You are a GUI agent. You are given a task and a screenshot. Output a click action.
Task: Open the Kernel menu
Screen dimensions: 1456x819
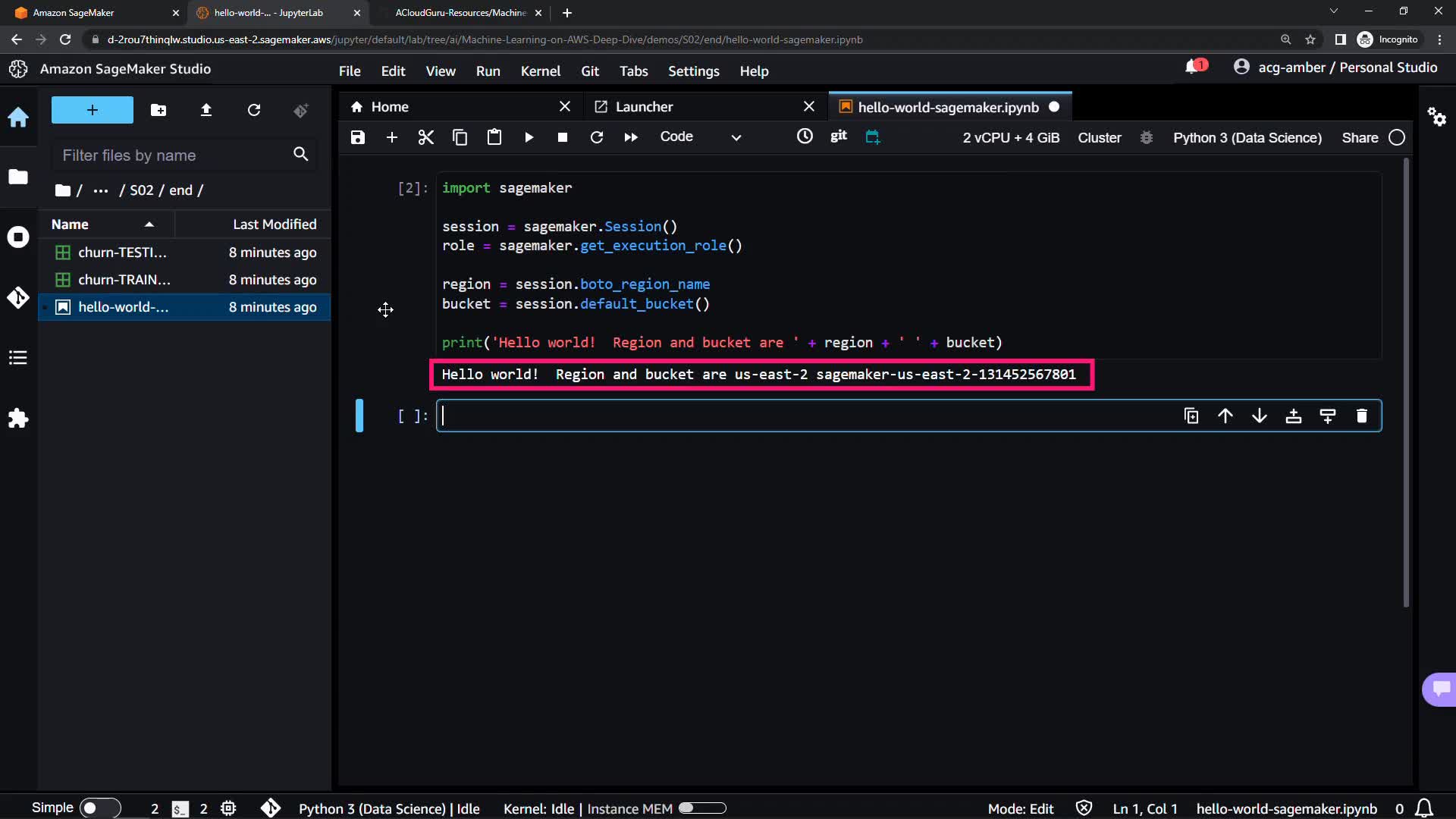(540, 71)
